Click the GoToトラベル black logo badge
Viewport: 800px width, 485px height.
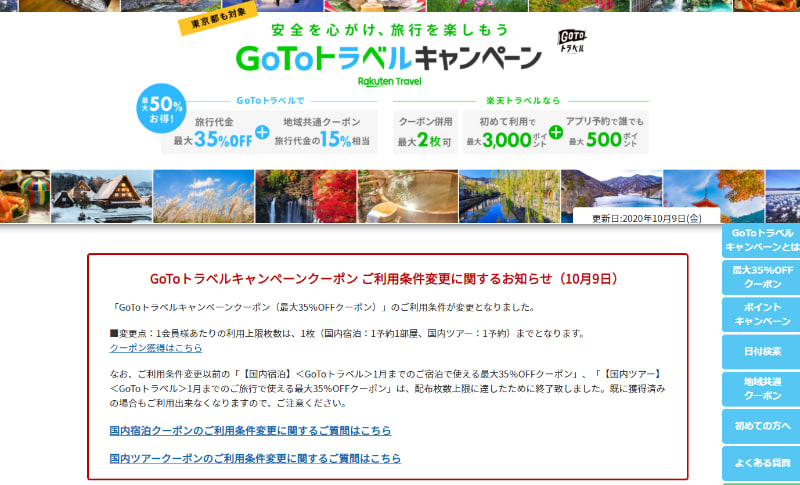point(572,41)
